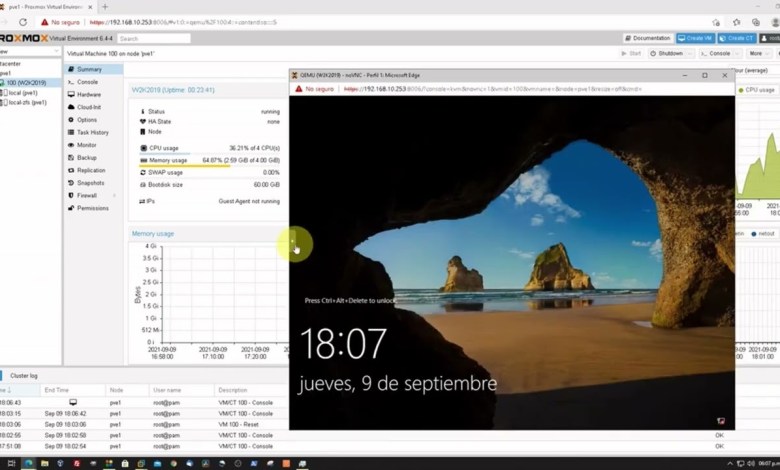Click the "VM 100 - Reset" log entry
The width and height of the screenshot is (780, 470).
tap(240, 424)
